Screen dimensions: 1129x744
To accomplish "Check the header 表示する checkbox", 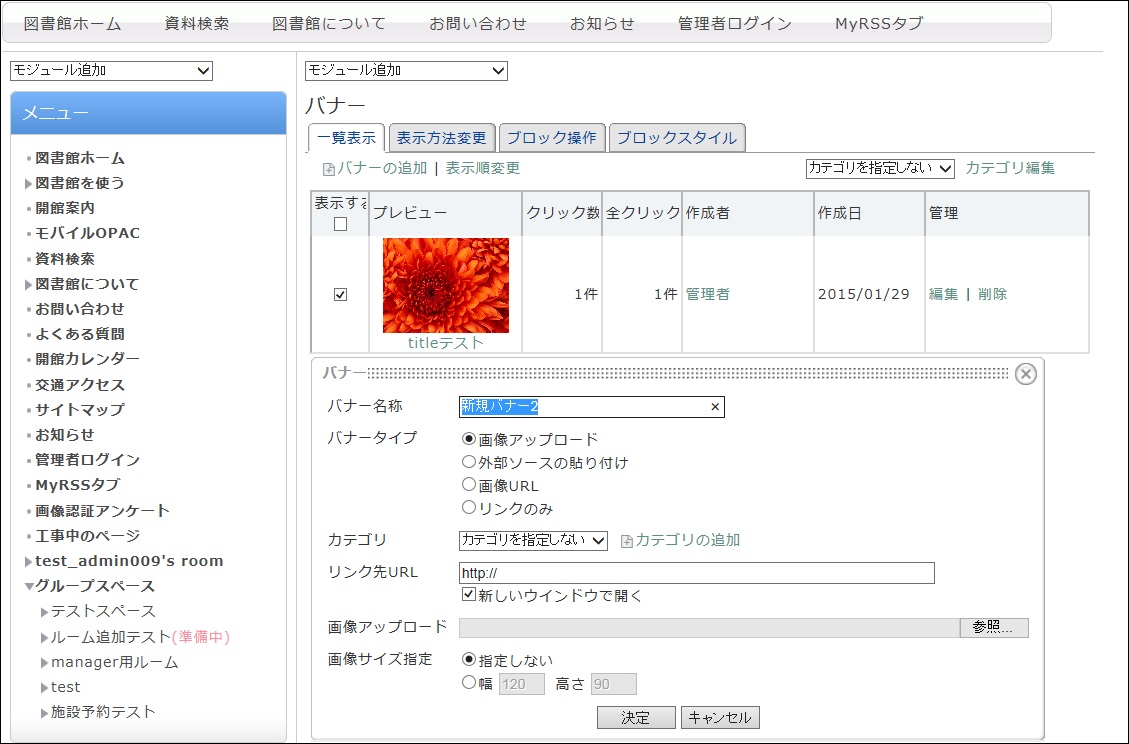I will 340,224.
